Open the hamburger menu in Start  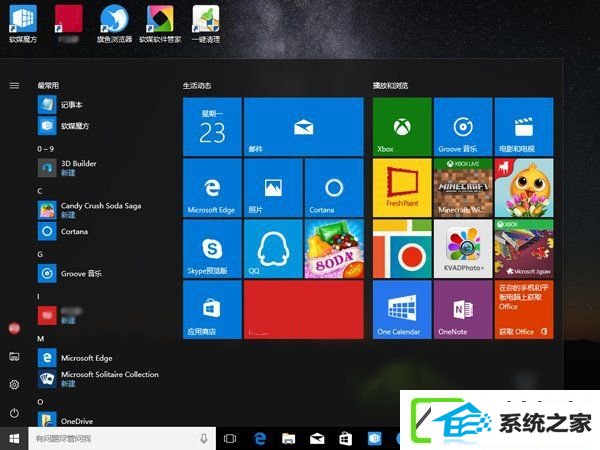(14, 85)
